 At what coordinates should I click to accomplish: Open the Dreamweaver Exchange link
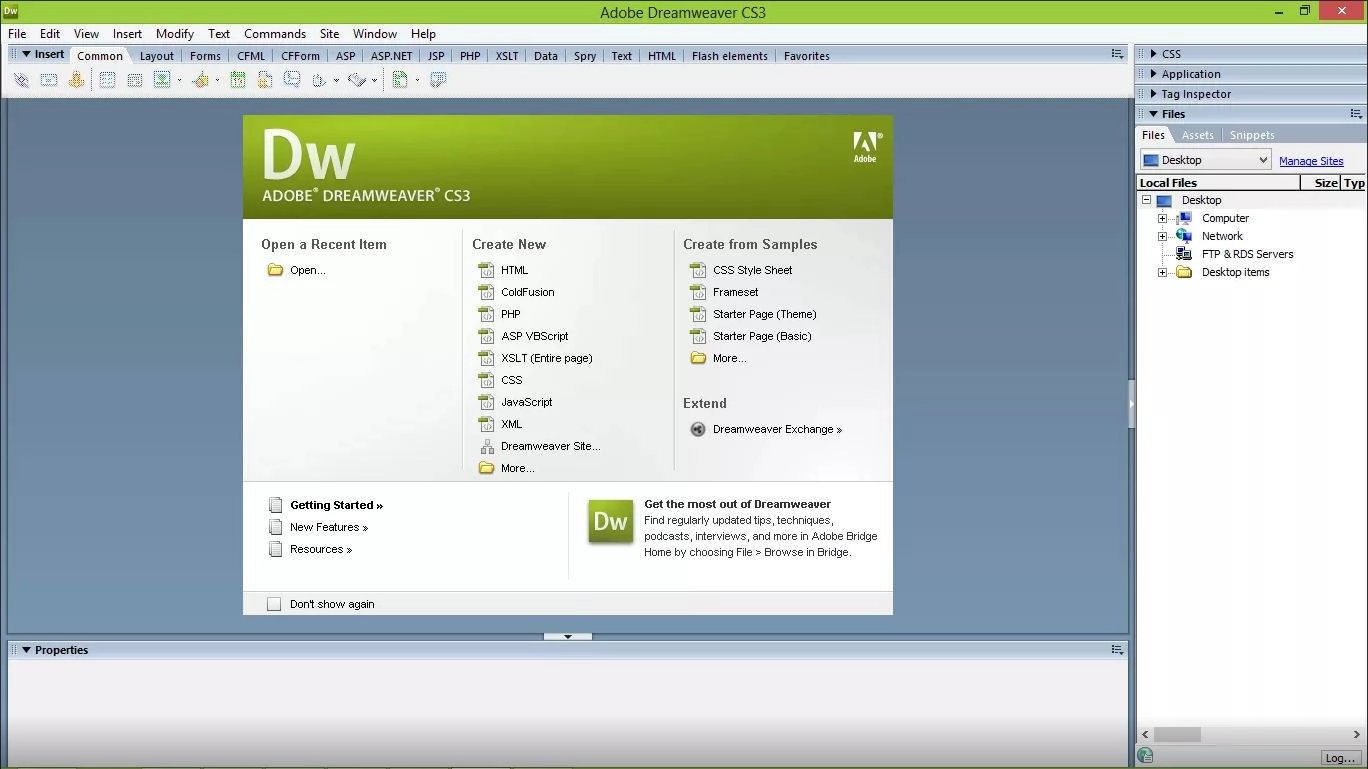(777, 429)
